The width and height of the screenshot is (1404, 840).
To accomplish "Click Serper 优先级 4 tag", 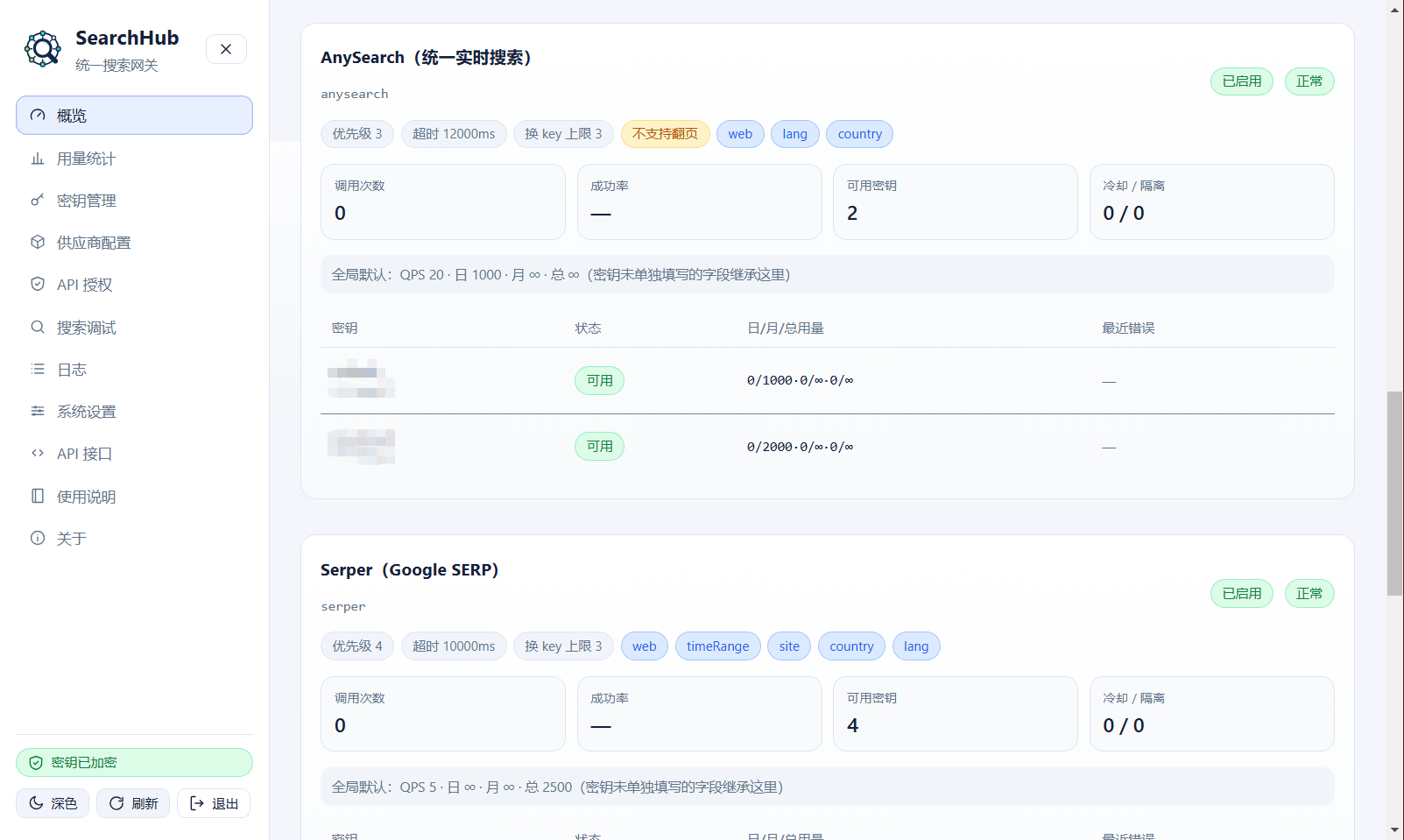I will (x=357, y=646).
